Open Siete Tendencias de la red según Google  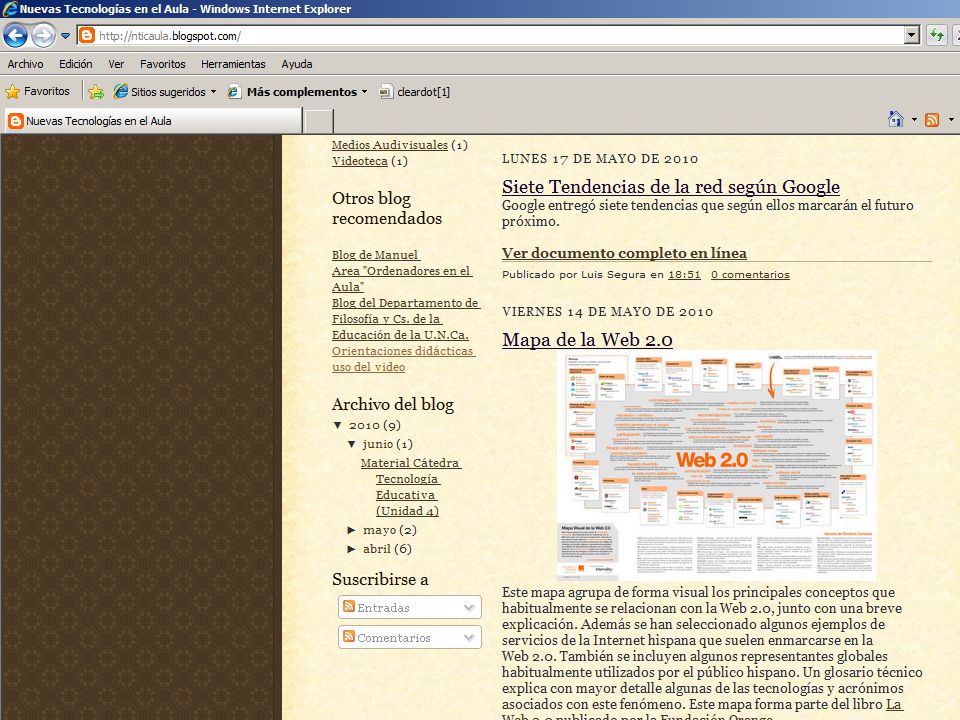(x=670, y=186)
